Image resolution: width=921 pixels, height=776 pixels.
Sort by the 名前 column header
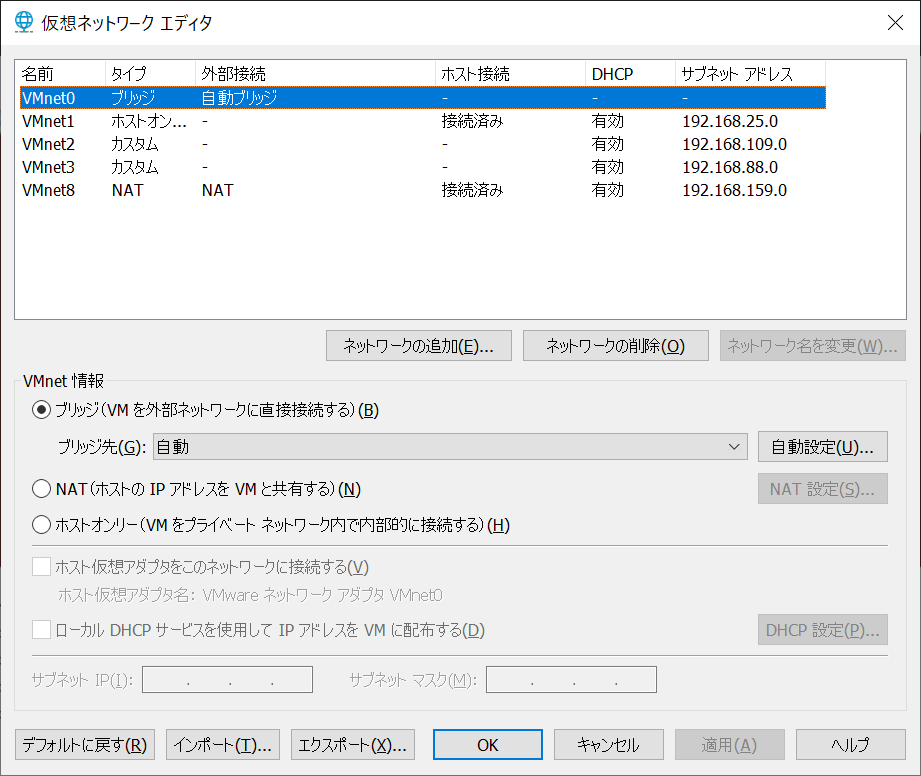[60, 73]
